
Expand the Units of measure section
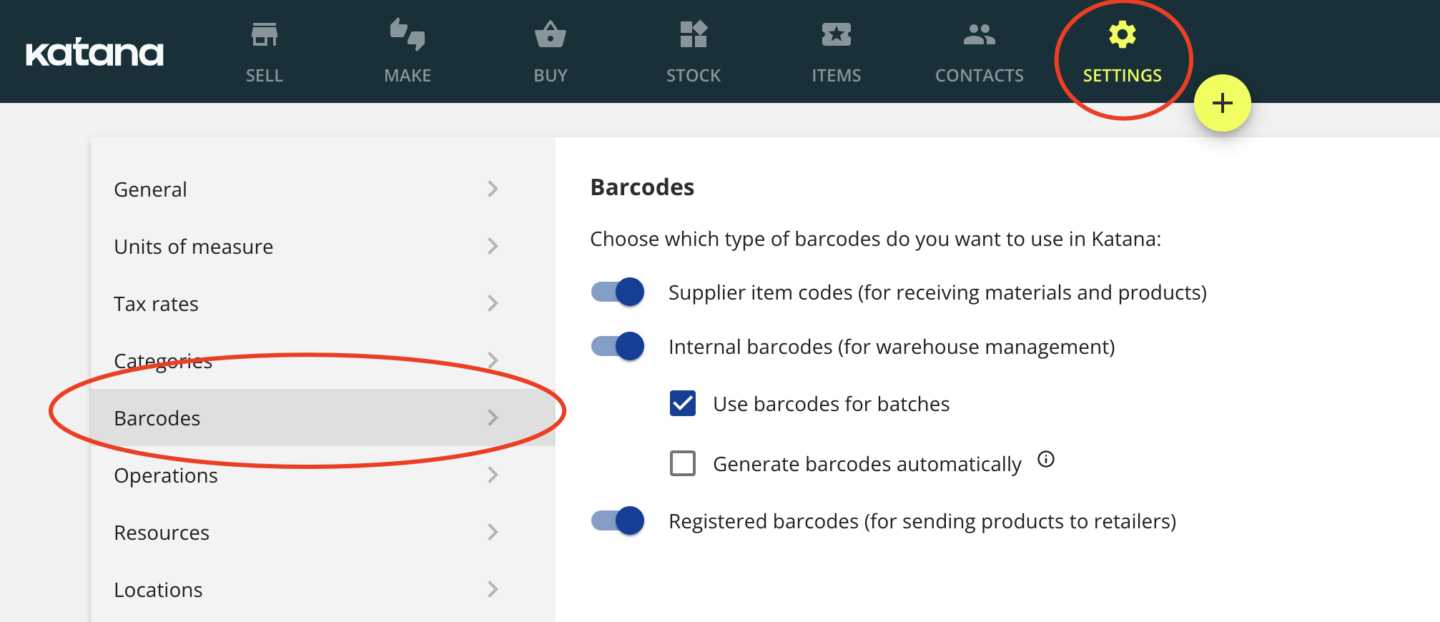(x=300, y=246)
